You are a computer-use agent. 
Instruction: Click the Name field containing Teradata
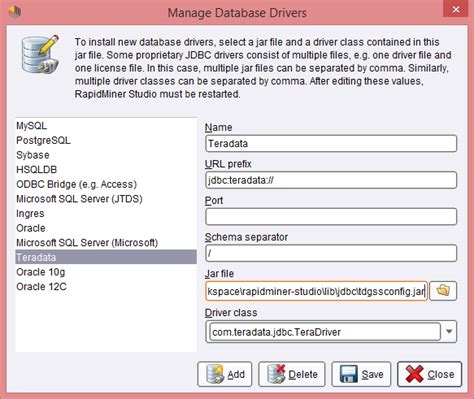331,144
